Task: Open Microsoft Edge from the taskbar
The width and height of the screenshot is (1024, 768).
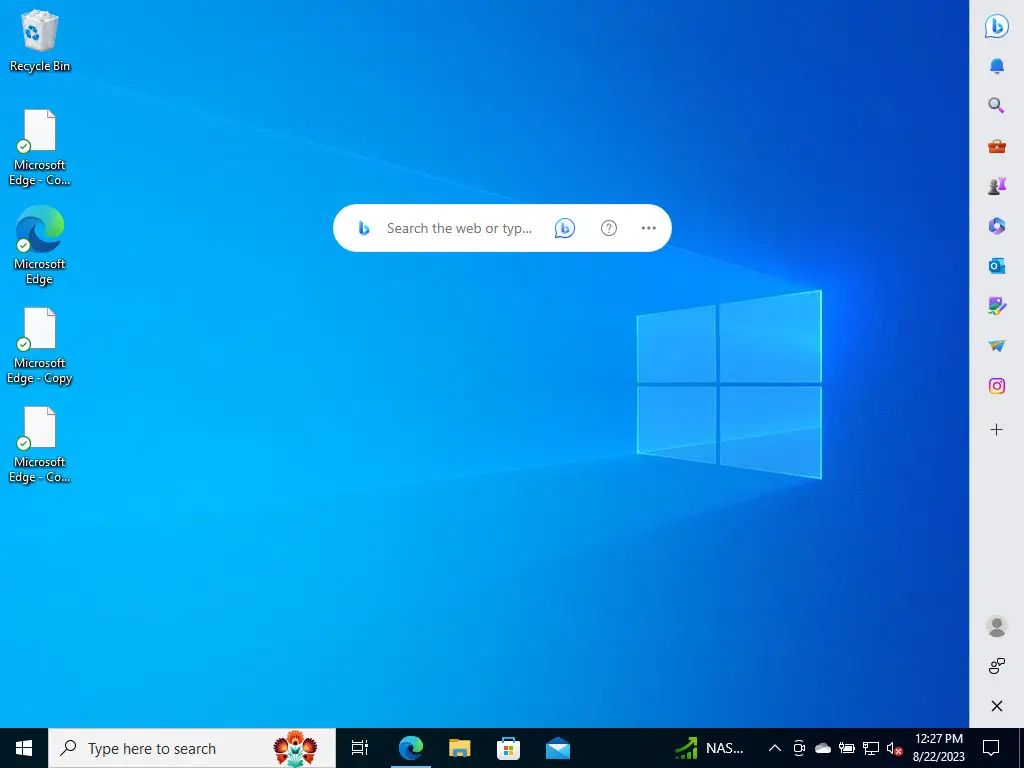Action: tap(411, 748)
